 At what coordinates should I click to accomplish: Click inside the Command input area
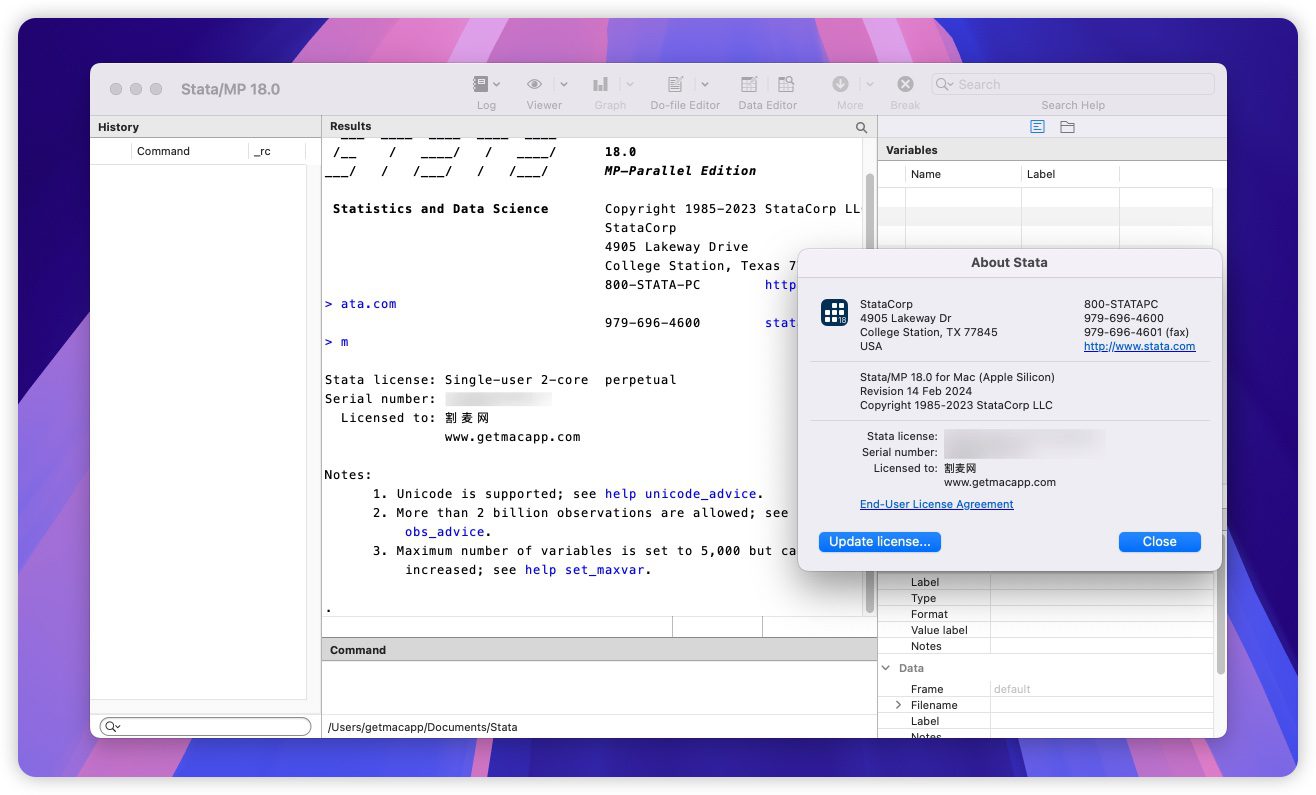click(x=599, y=687)
